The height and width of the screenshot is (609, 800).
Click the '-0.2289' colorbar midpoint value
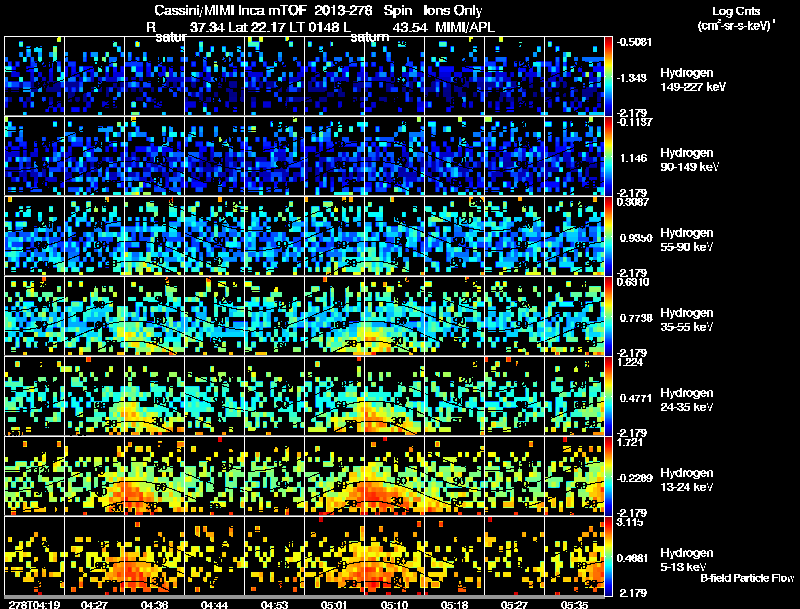click(x=634, y=478)
